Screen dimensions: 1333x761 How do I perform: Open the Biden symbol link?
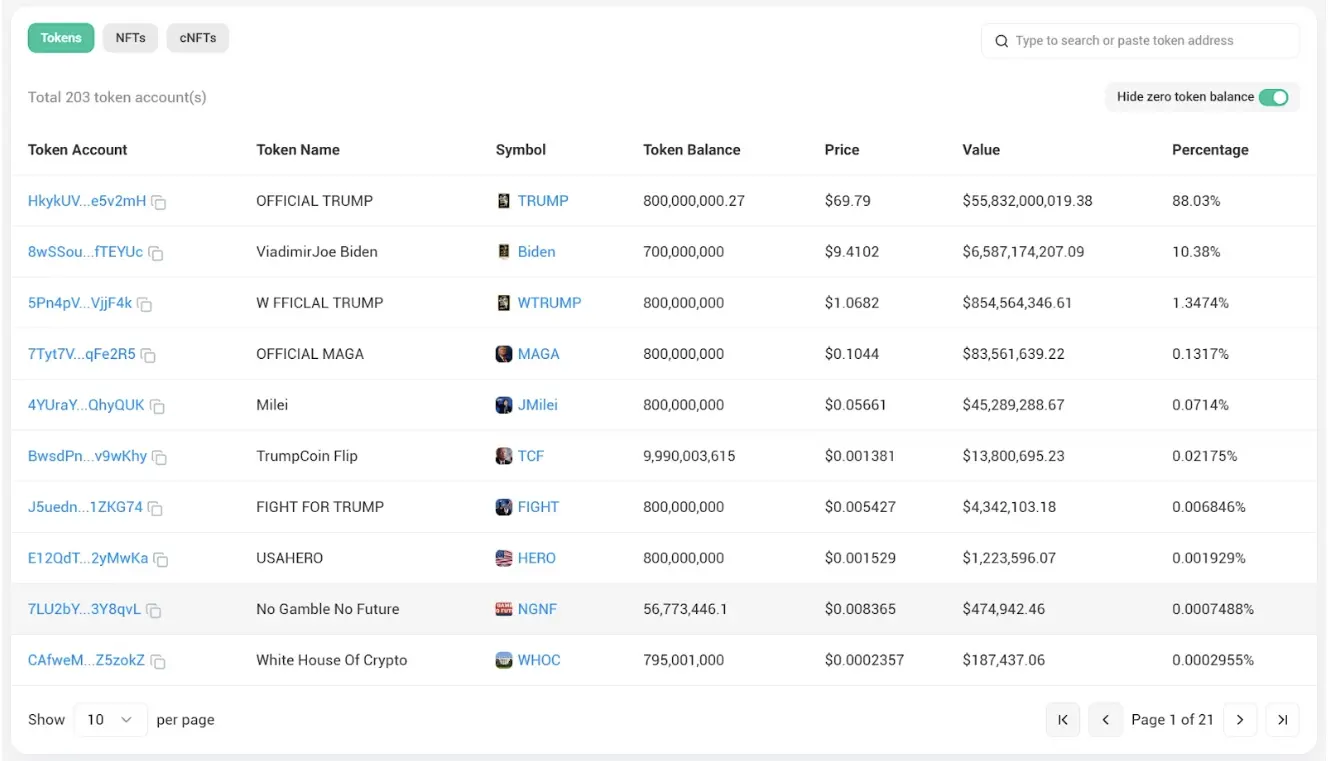click(536, 252)
